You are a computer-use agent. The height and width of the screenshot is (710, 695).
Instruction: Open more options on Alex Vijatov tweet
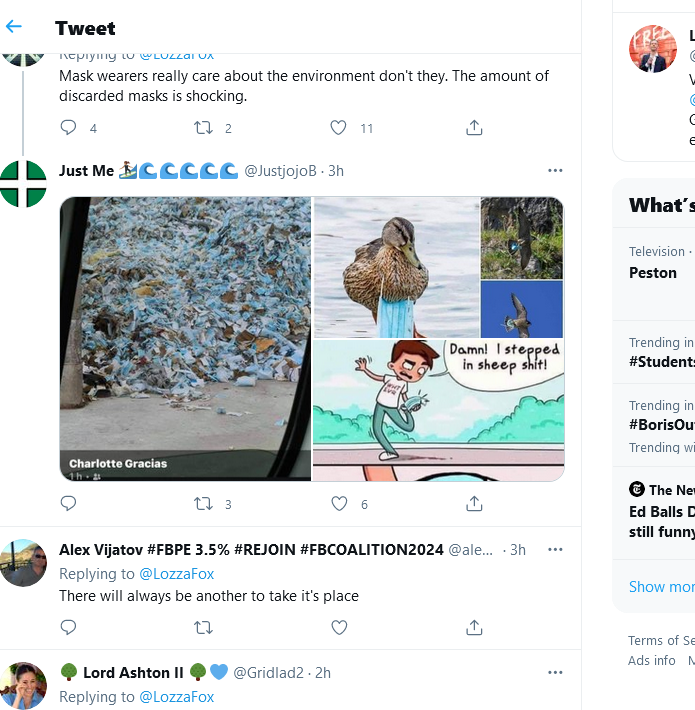555,550
